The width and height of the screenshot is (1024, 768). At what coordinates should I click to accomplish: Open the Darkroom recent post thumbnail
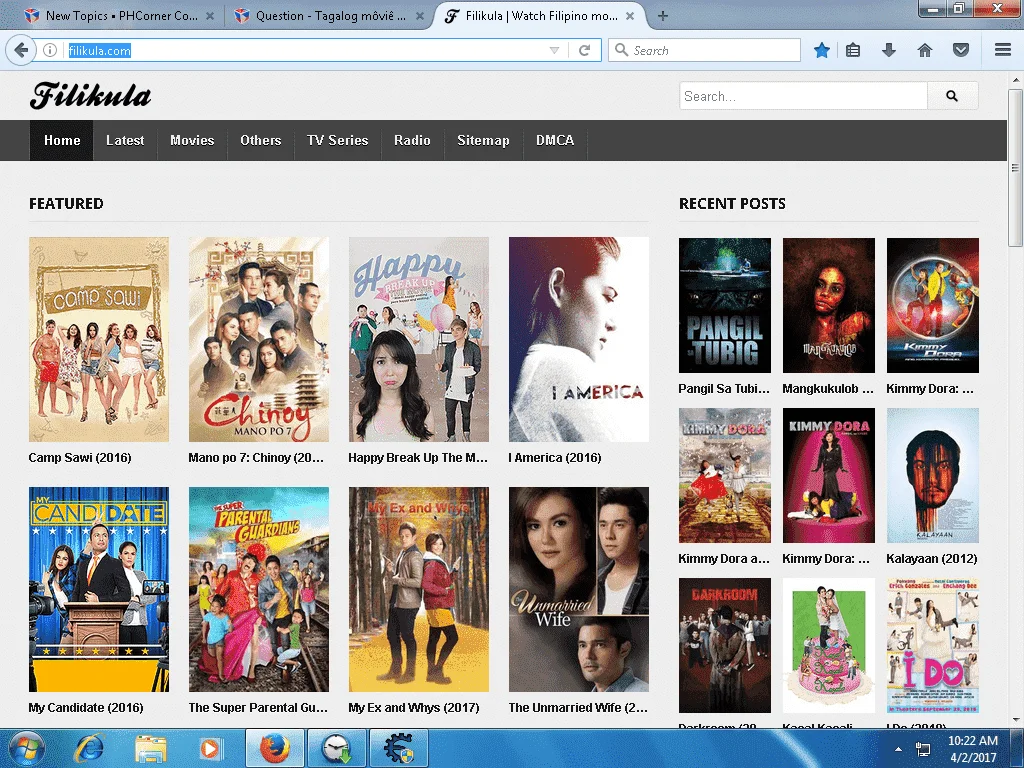click(725, 645)
